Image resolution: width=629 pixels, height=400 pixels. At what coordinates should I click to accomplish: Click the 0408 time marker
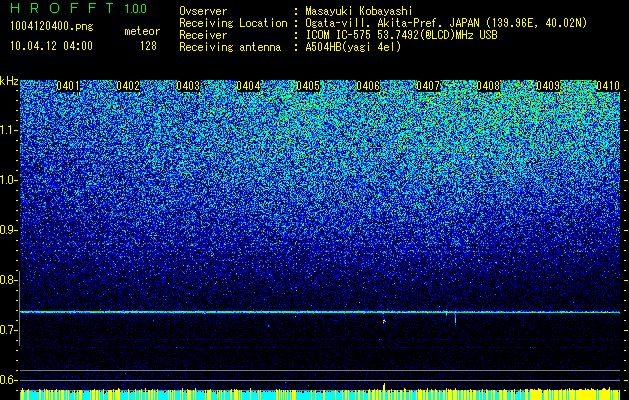click(488, 86)
